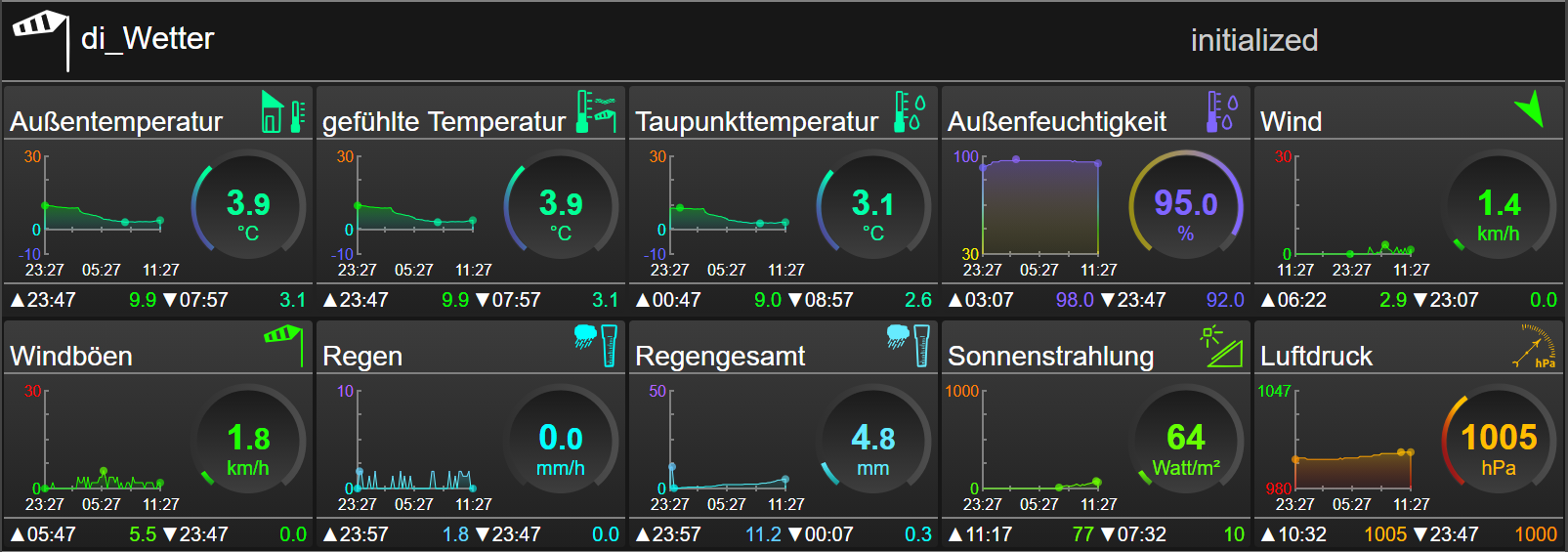Click Außentemperatur maximum value 9.9

pyautogui.click(x=143, y=300)
